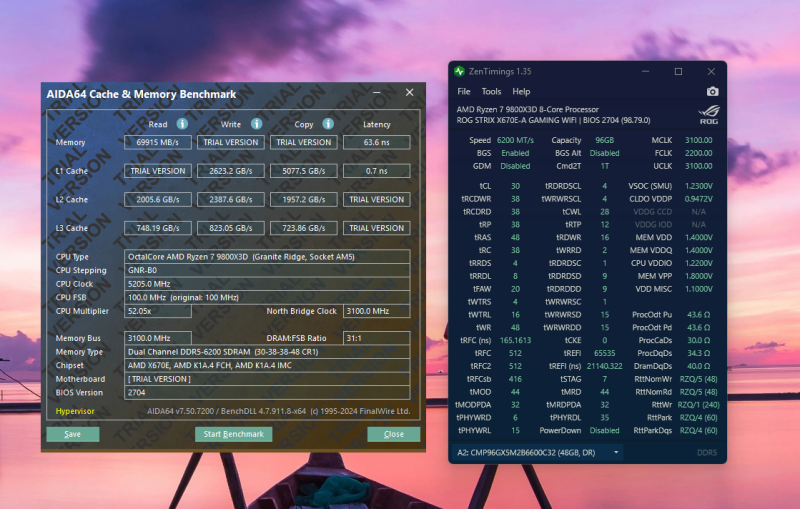The height and width of the screenshot is (509, 800).
Task: Click the DDR5 label in ZenTimings footer
Action: point(707,452)
